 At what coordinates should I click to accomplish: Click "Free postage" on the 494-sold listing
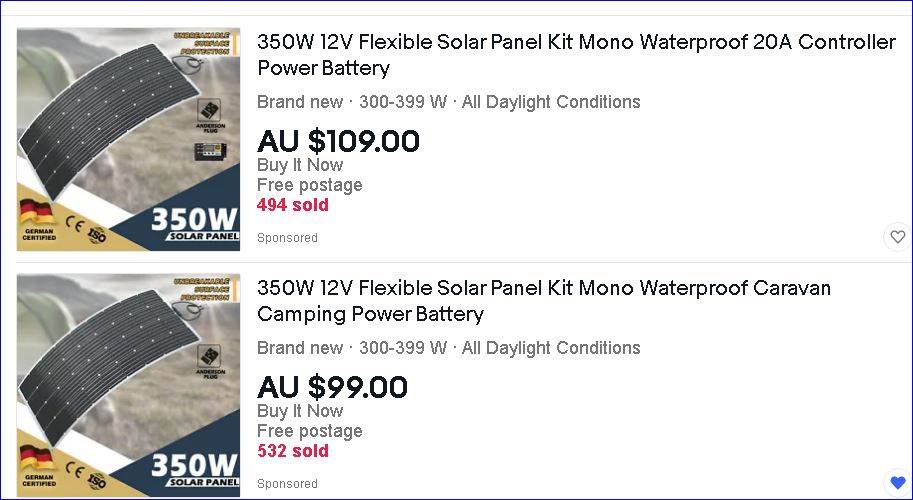tap(309, 185)
